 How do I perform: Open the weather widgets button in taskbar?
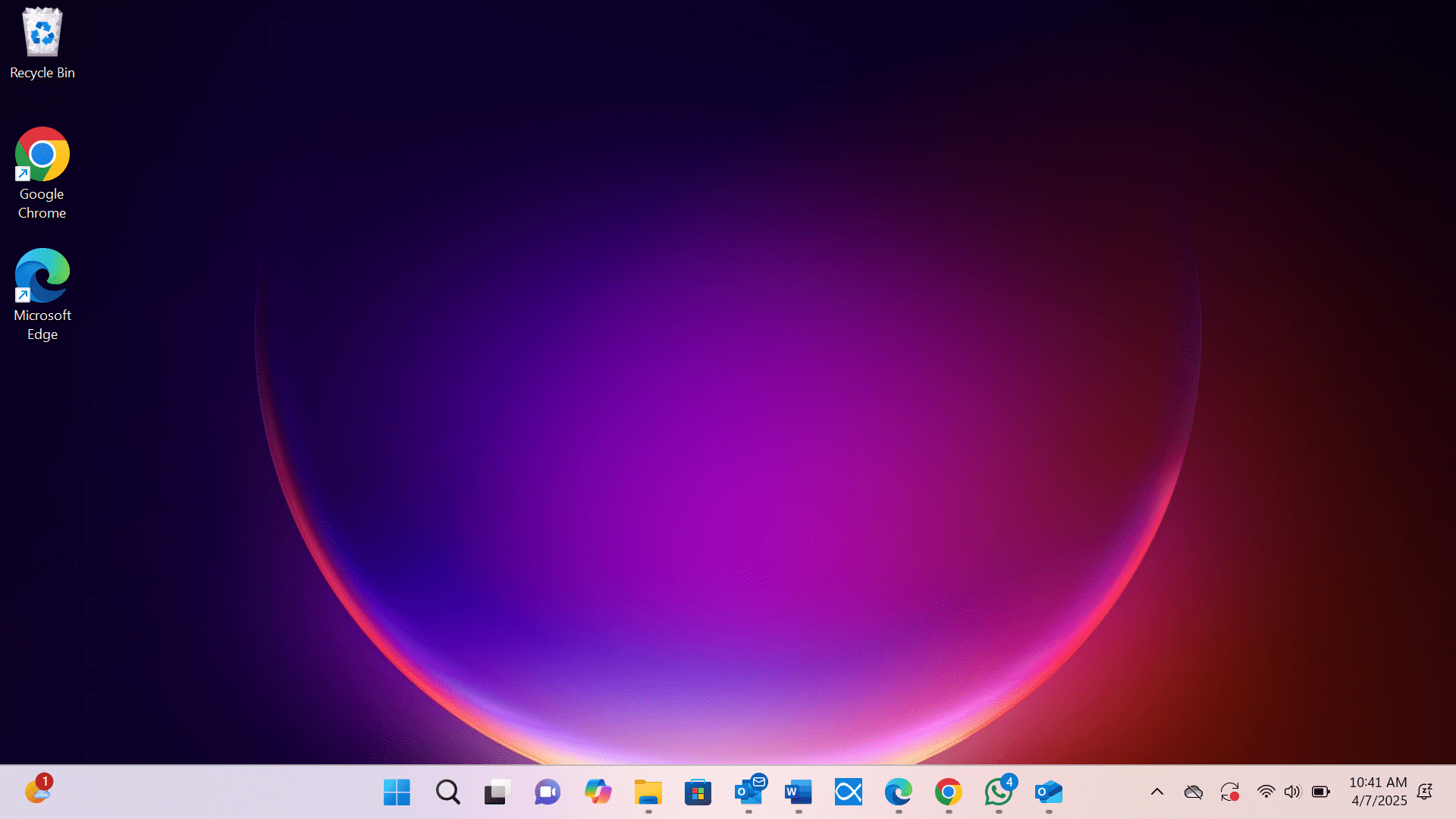point(38,791)
